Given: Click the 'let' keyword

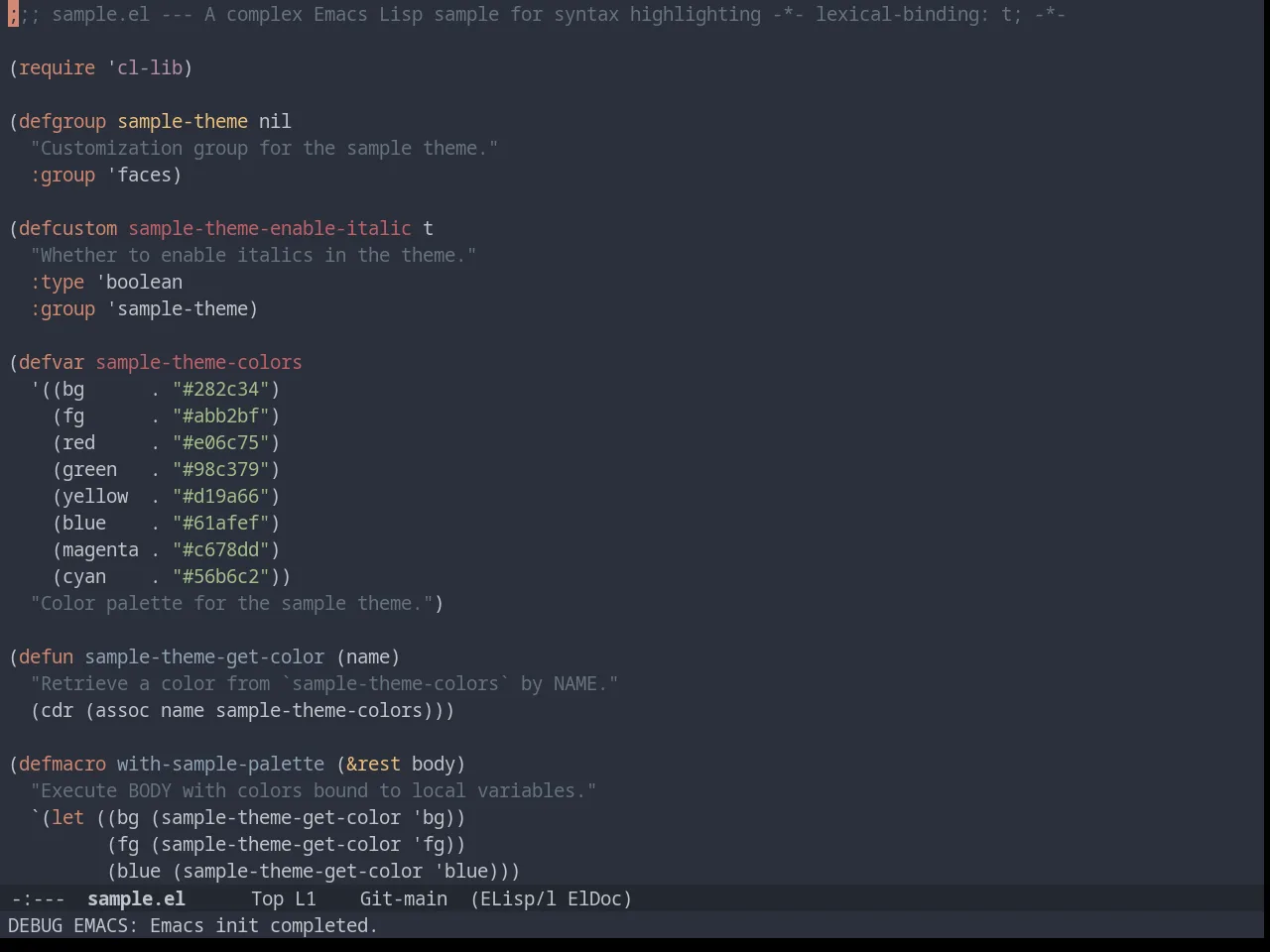Looking at the screenshot, I should [67, 817].
